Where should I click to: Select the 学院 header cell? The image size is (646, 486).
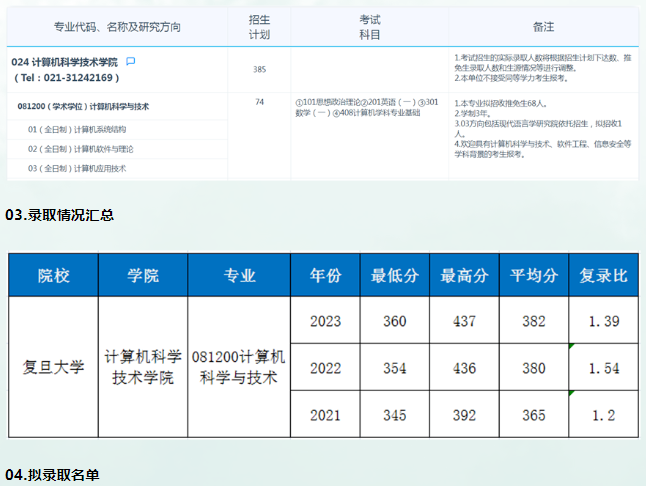pos(143,275)
